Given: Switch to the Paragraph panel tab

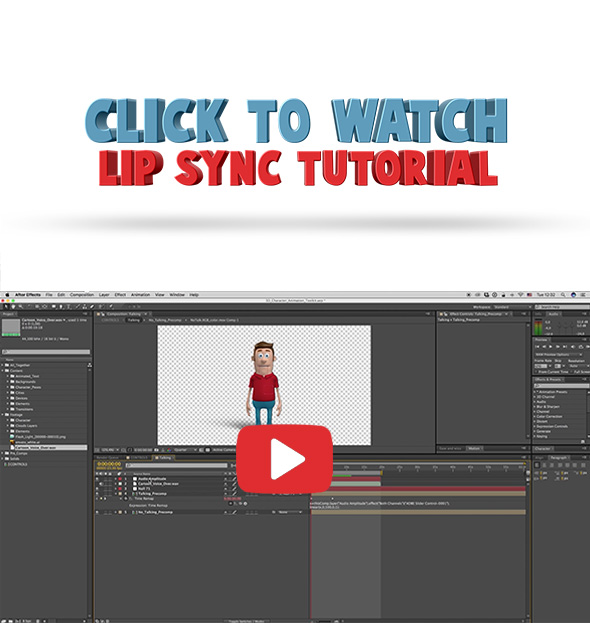Looking at the screenshot, I should (x=558, y=458).
